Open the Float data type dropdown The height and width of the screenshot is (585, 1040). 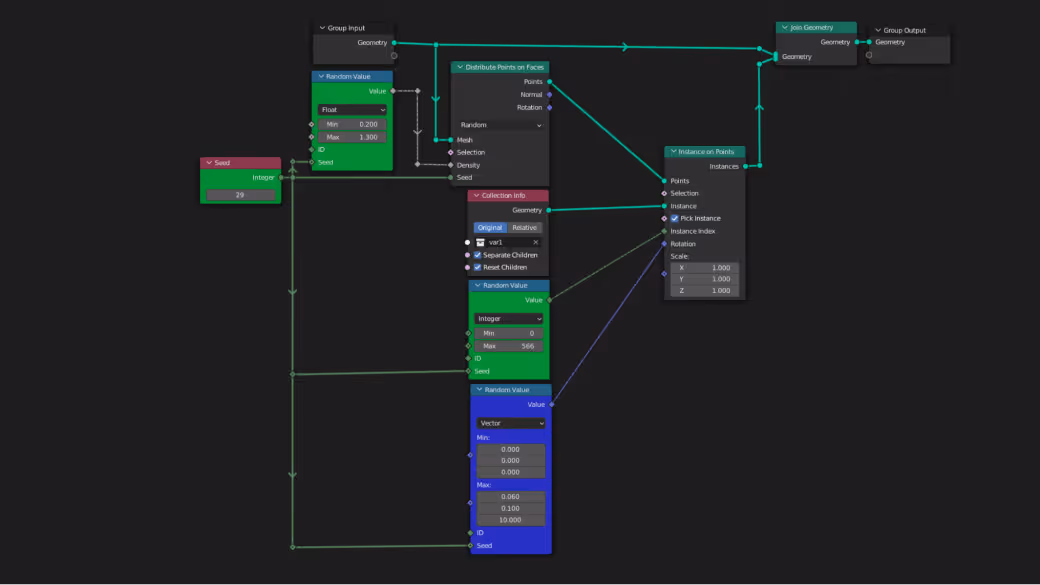click(x=352, y=109)
